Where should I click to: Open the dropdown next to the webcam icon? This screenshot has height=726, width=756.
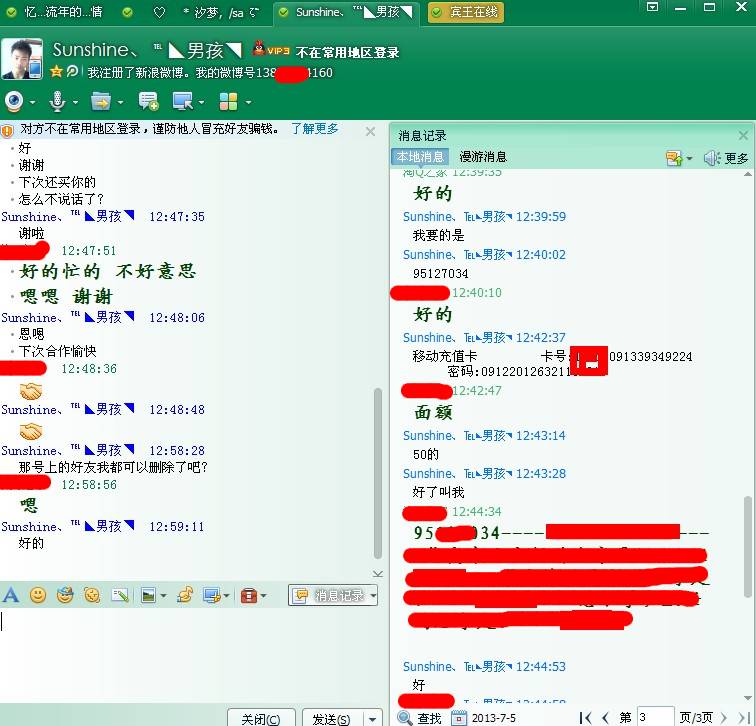point(32,102)
